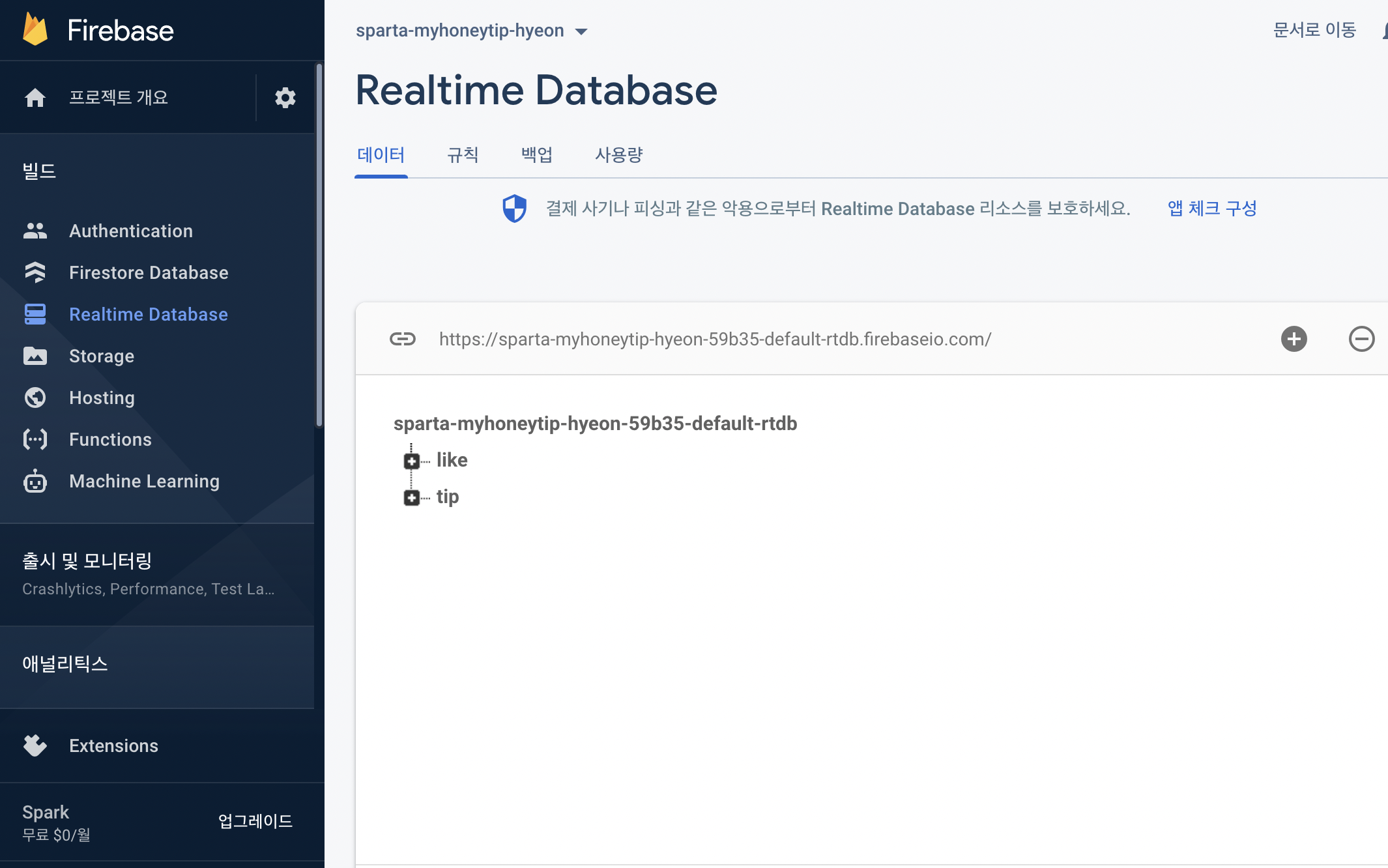Click the sidebar vertical scrollbar
Image resolution: width=1388 pixels, height=868 pixels.
tap(319, 245)
